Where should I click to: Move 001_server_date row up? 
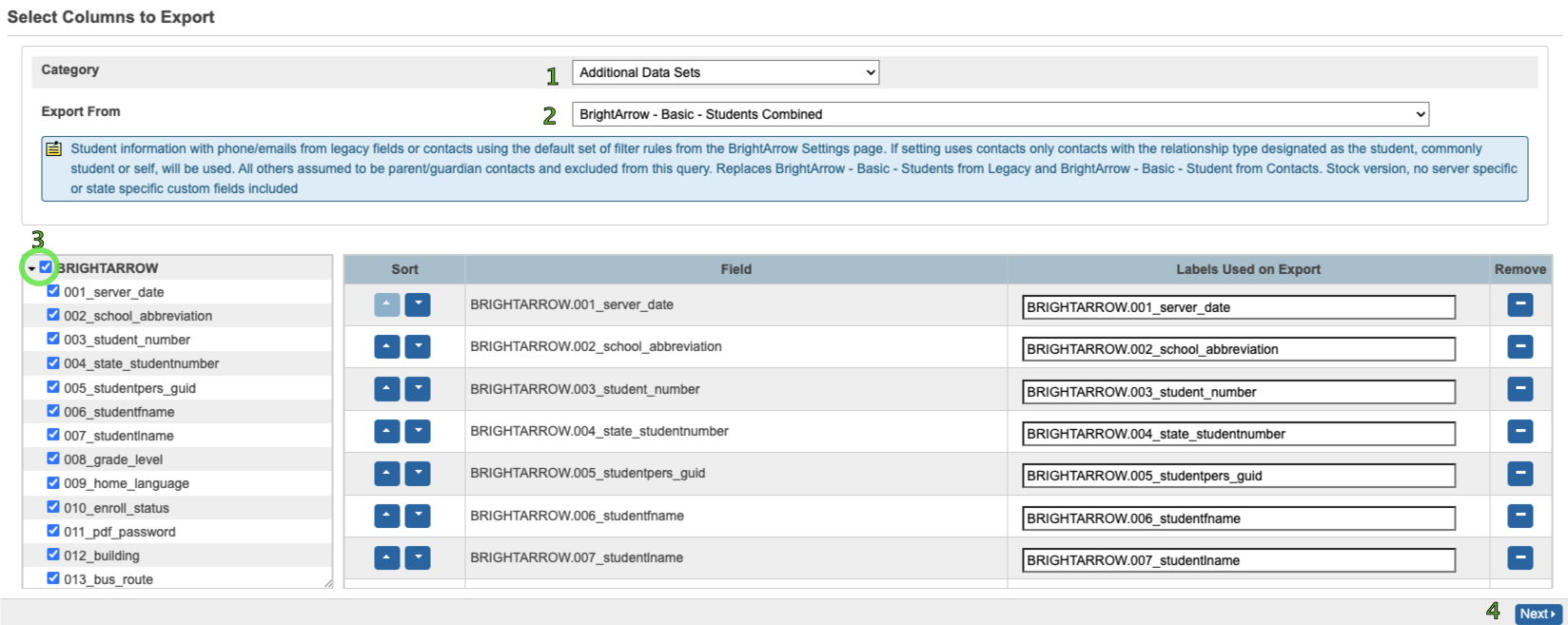tap(387, 304)
